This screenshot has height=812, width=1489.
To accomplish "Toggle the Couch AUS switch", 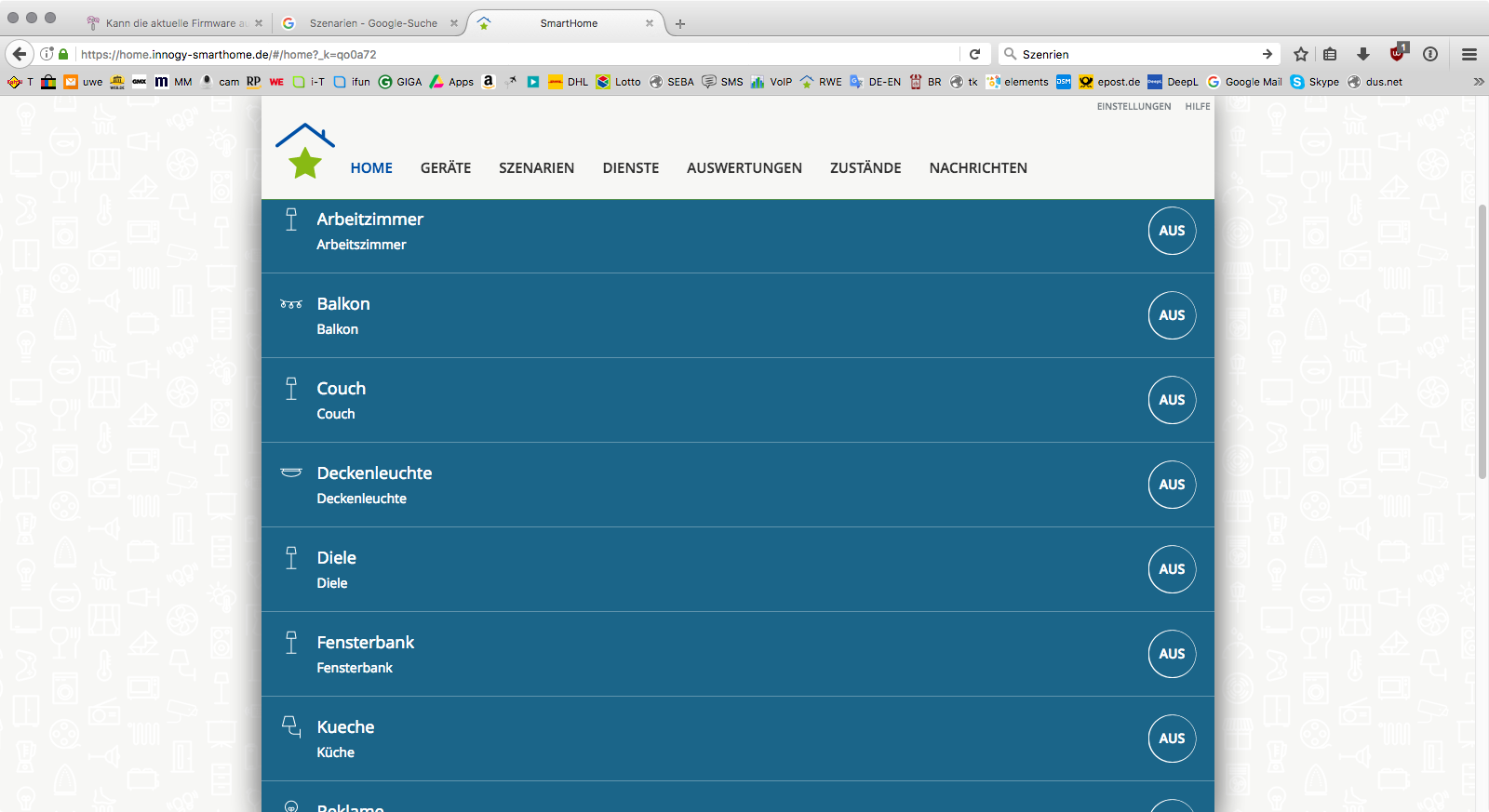I will point(1172,400).
